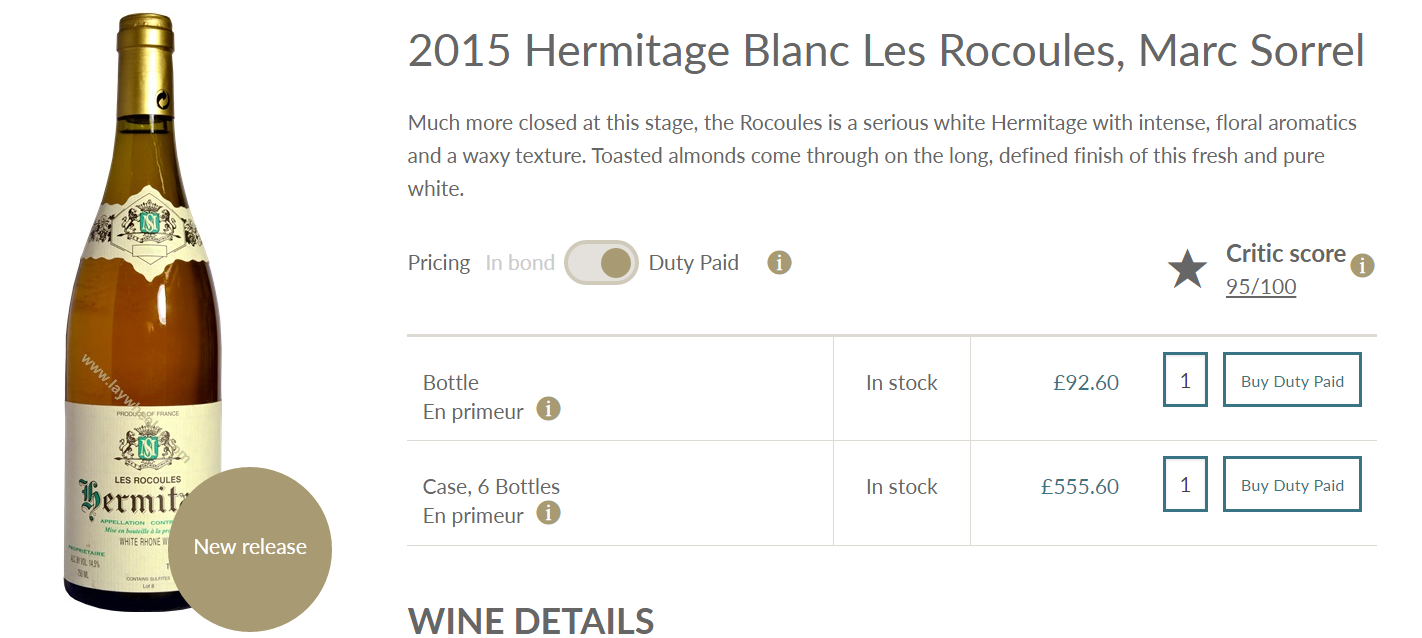The height and width of the screenshot is (638, 1422).
Task: Click the info icon beside Duty Paid pricing
Action: pyautogui.click(x=779, y=263)
